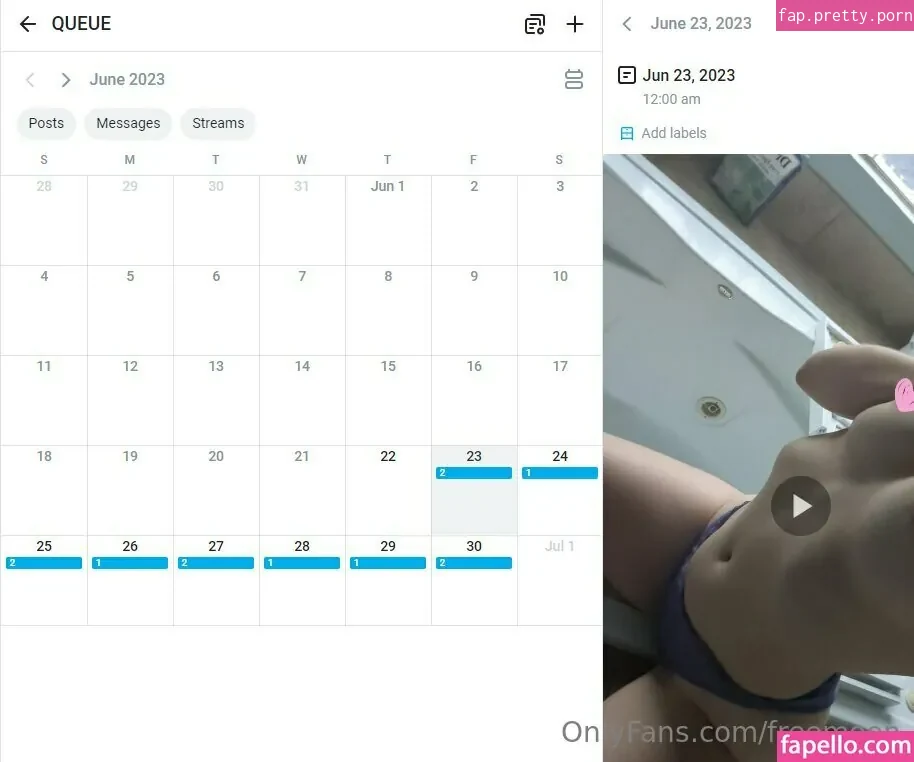Toggle the Streams filter chip
Image resolution: width=914 pixels, height=762 pixels.
(x=218, y=123)
